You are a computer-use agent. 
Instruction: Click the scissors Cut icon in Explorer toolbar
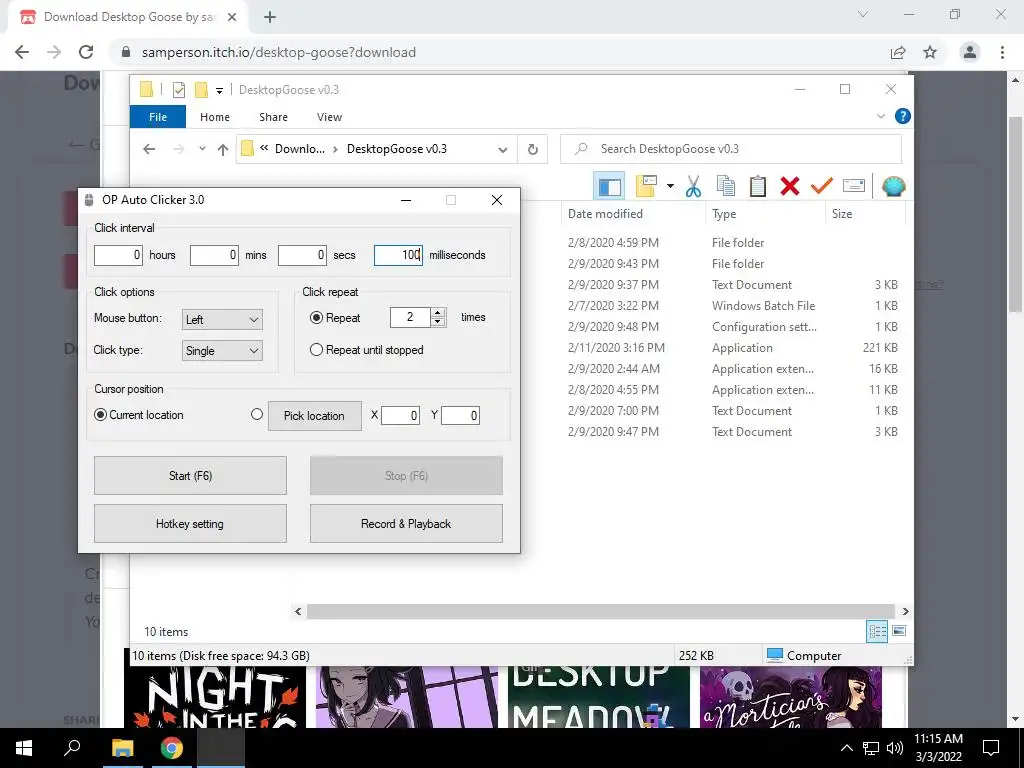[693, 186]
